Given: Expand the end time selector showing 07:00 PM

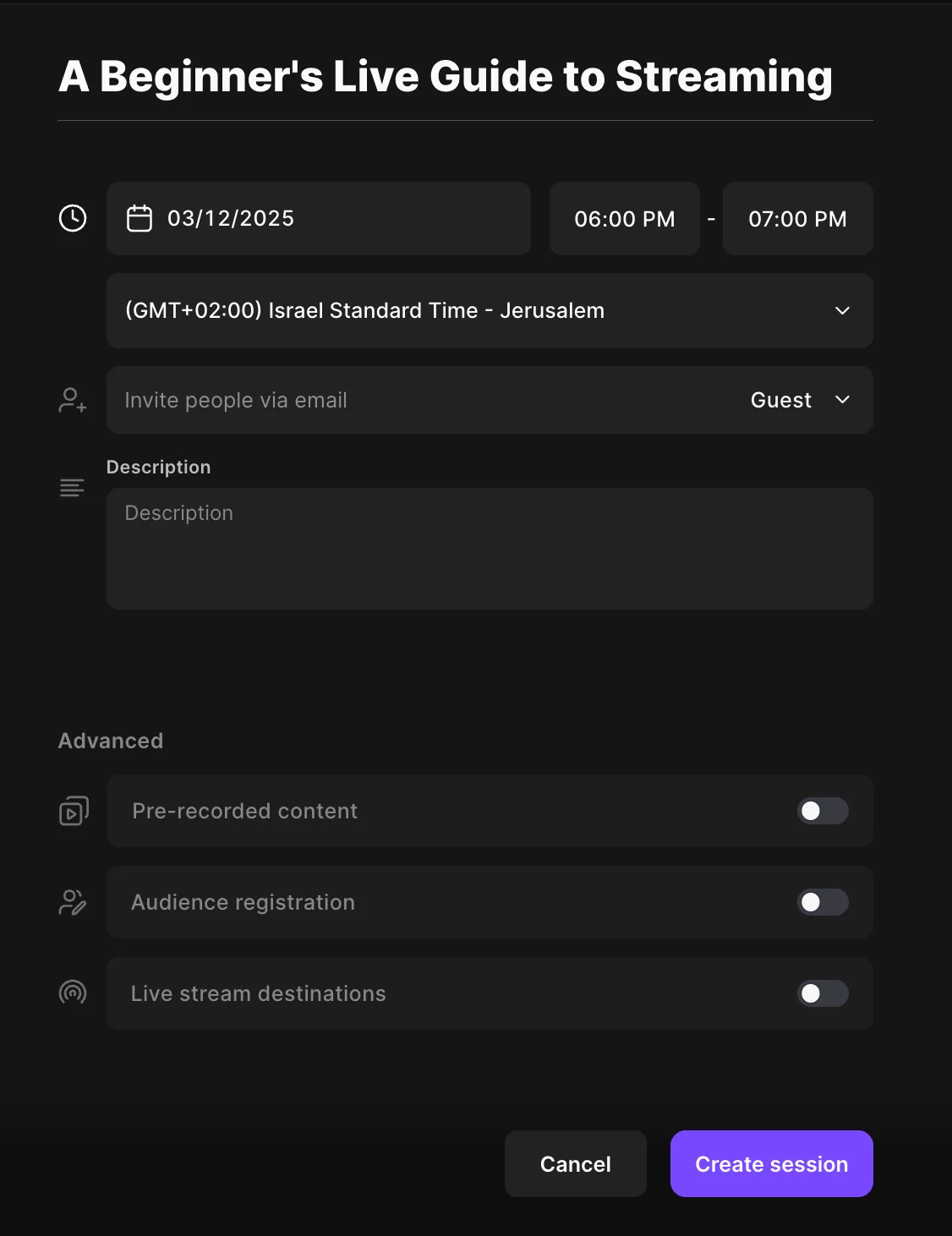Looking at the screenshot, I should (x=797, y=218).
